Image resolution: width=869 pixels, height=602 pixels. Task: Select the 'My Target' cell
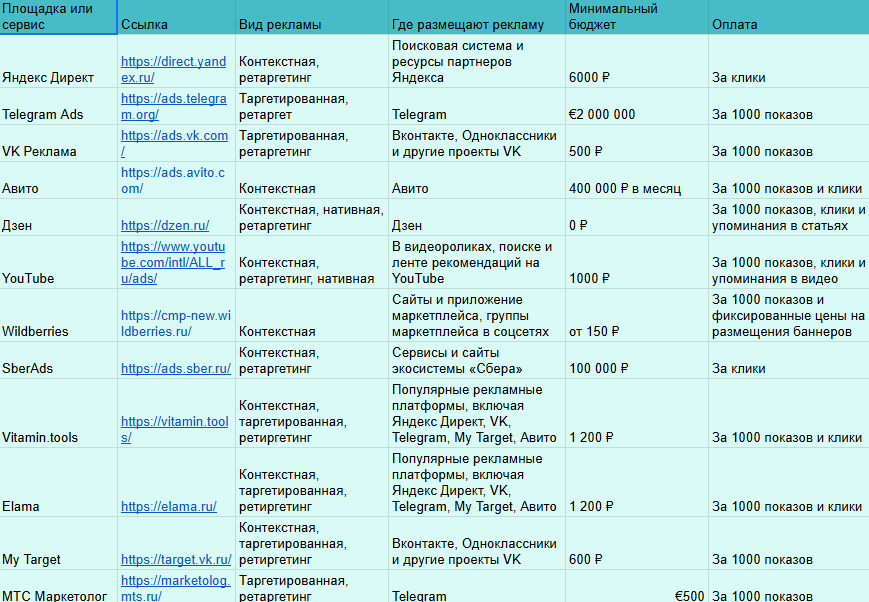click(58, 543)
